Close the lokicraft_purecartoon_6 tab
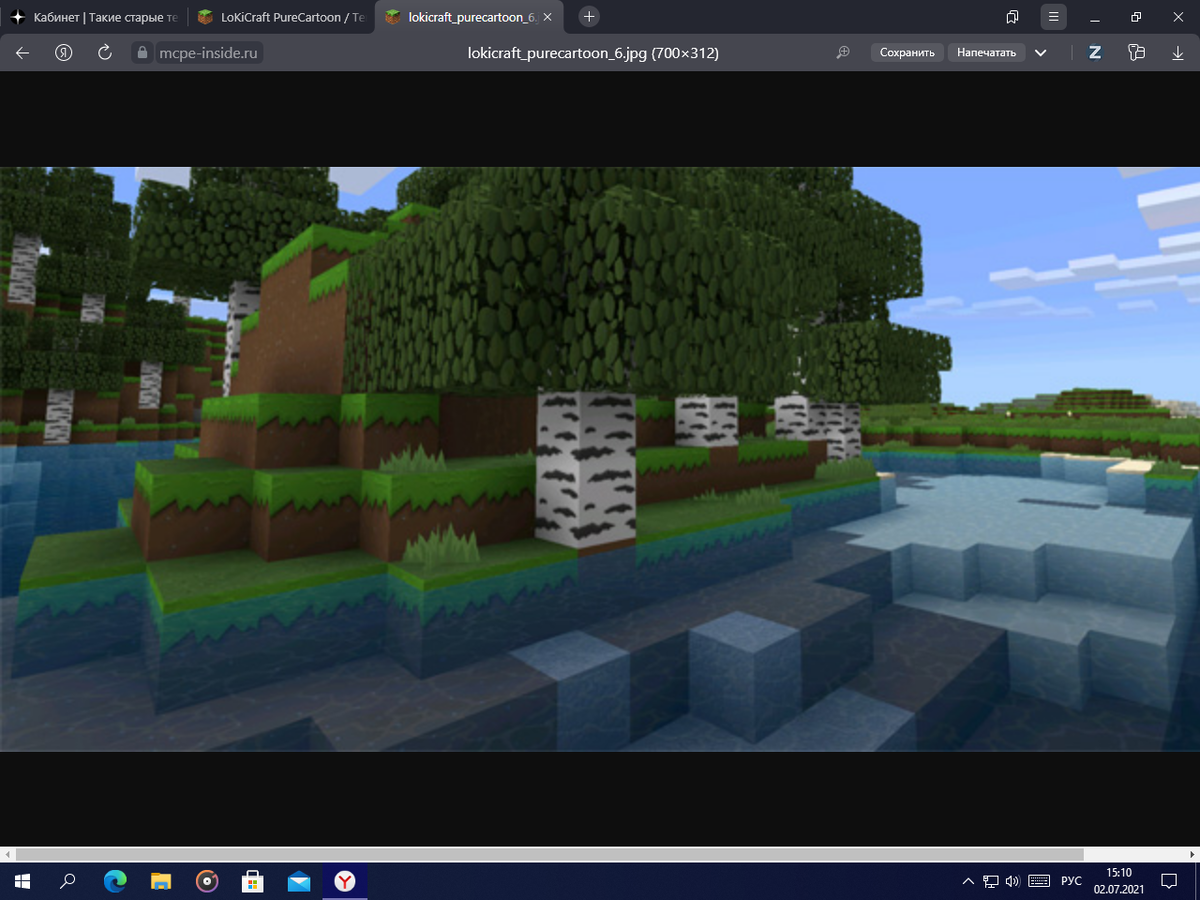The width and height of the screenshot is (1200, 900). coord(547,17)
